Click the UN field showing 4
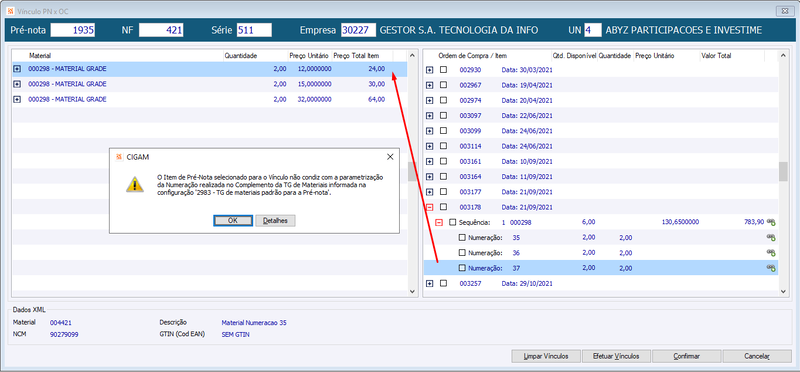Screen dimensions: 800x372 point(593,30)
